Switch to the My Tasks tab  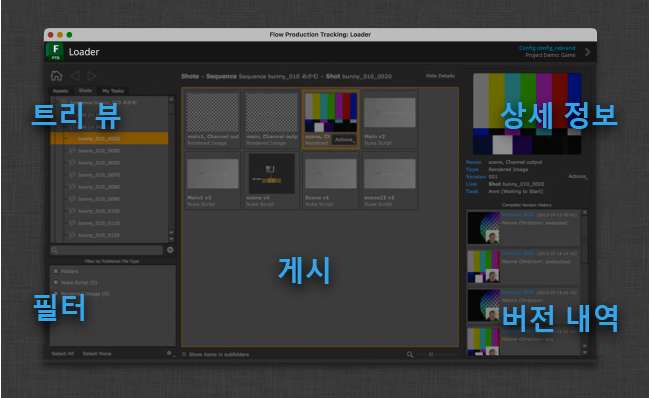click(113, 91)
